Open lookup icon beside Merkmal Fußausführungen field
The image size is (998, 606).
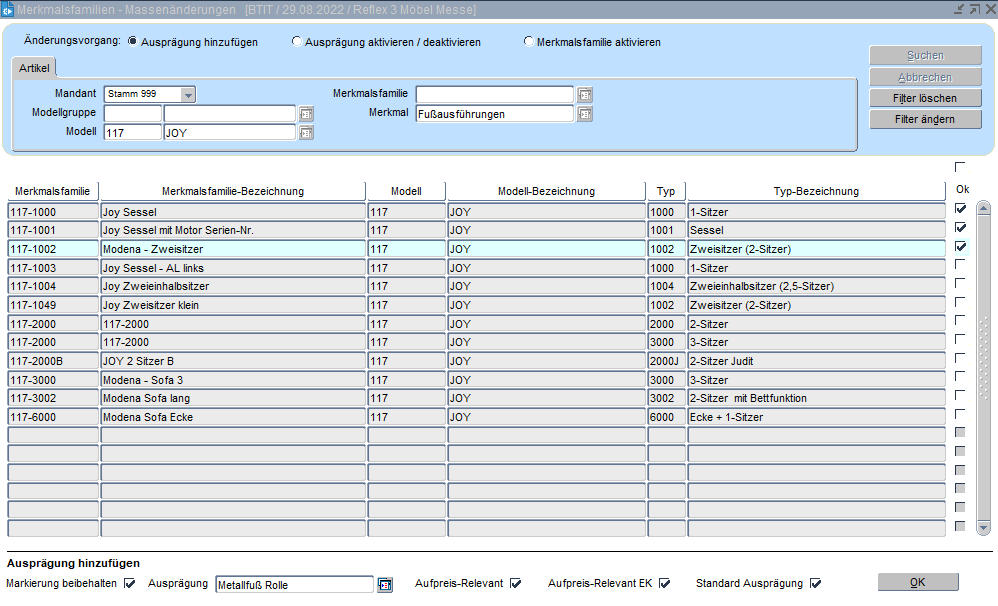585,114
